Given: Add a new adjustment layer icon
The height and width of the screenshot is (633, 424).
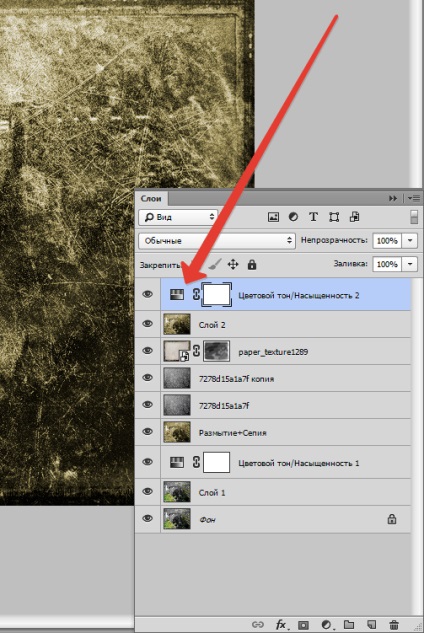Looking at the screenshot, I should point(326,625).
